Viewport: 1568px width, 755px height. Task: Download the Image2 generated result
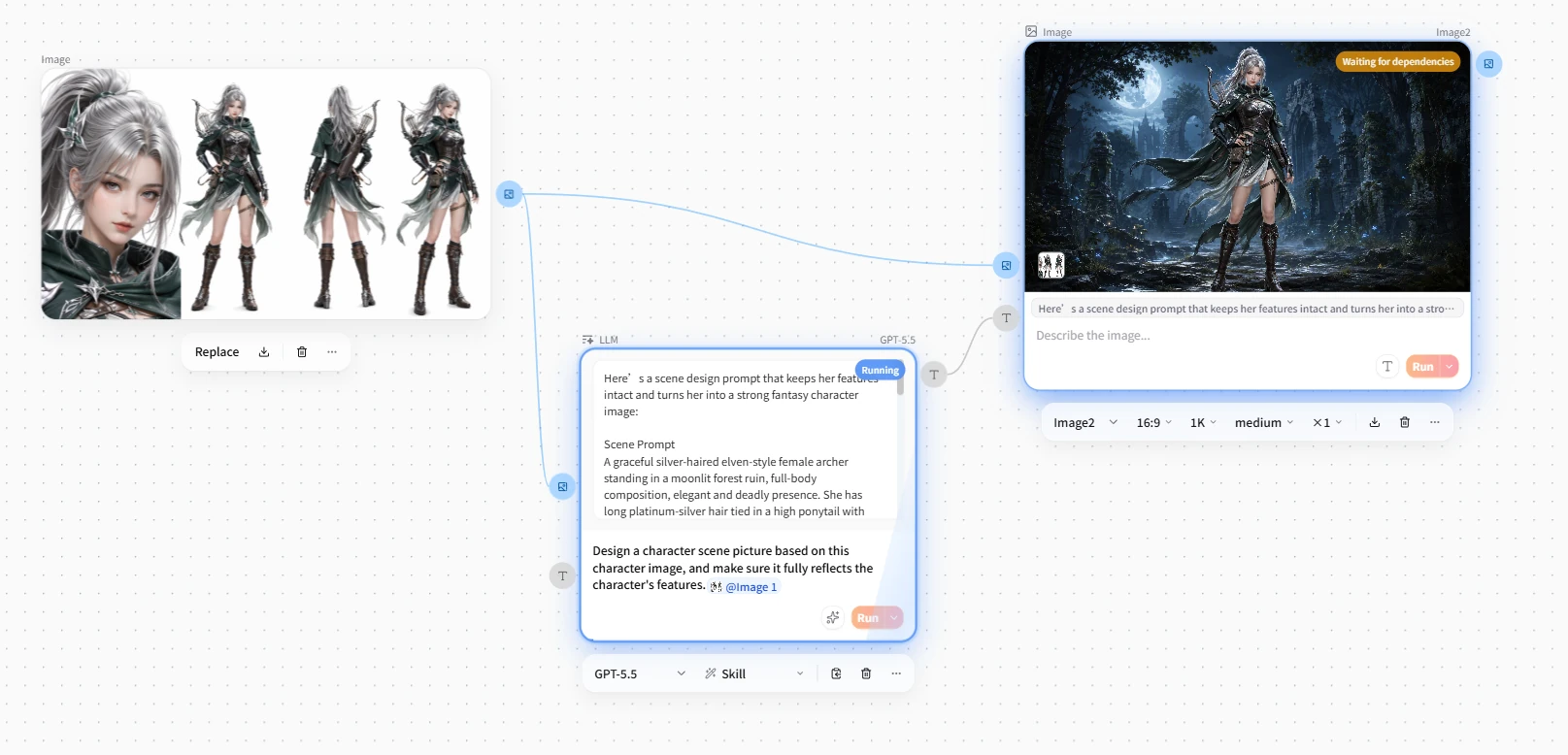tap(1375, 422)
